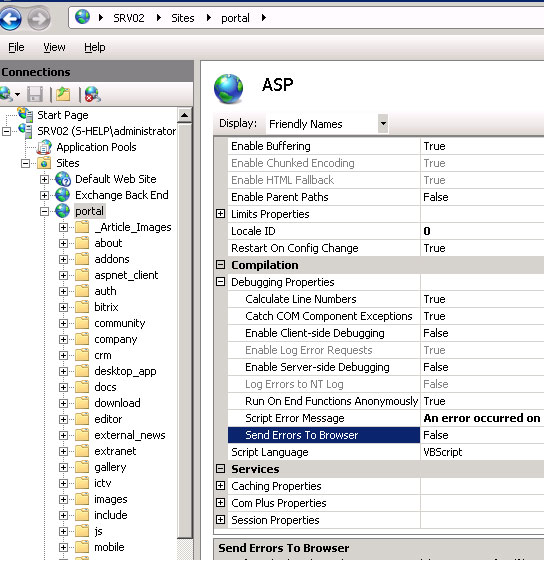This screenshot has width=545, height=561.
Task: Expand Limits Properties
Action: tap(221, 214)
